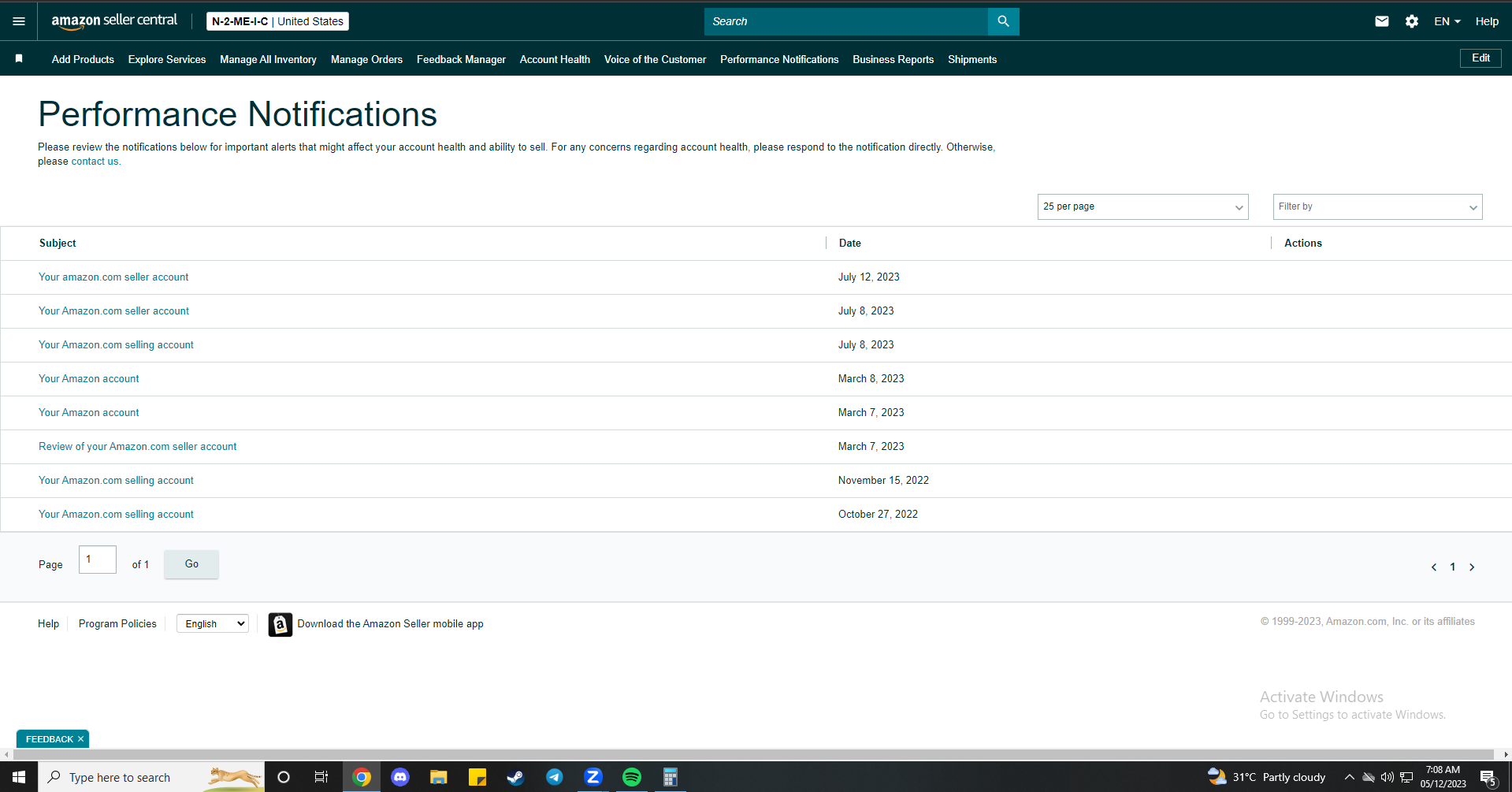Open Voice of the Customer
The image size is (1512, 792).
(x=655, y=59)
